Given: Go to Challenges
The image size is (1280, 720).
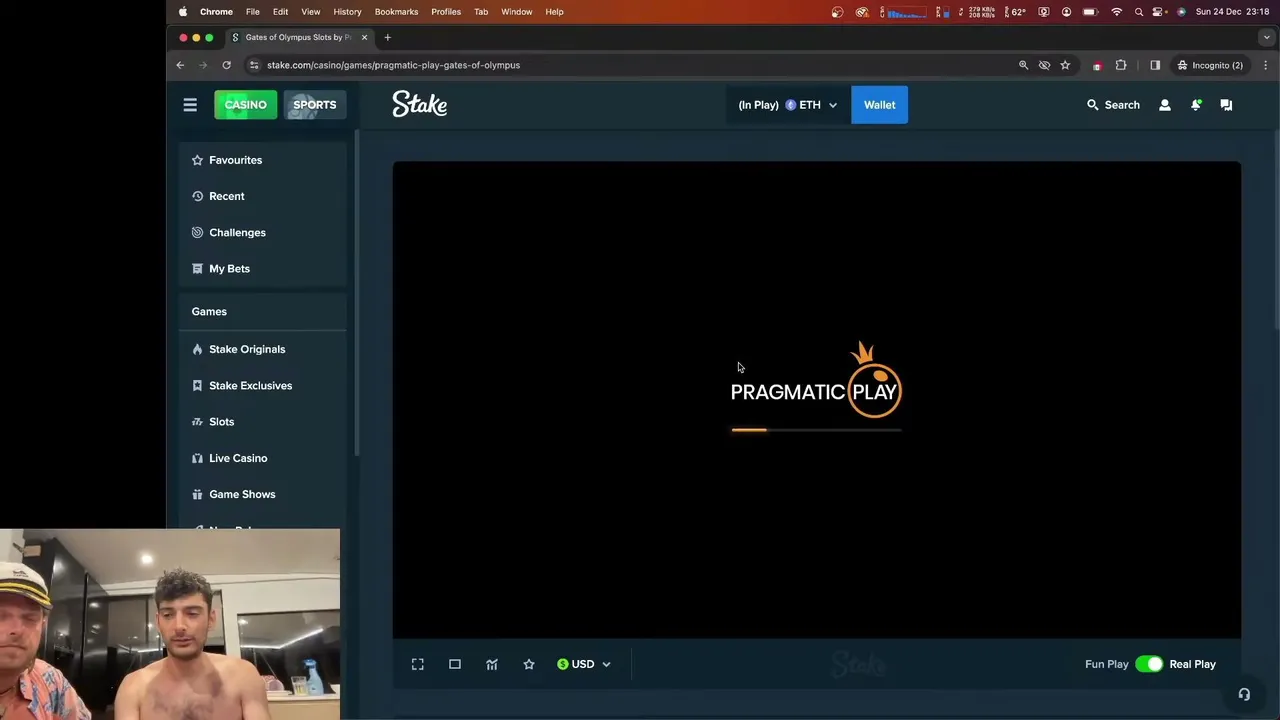Looking at the screenshot, I should tap(263, 232).
